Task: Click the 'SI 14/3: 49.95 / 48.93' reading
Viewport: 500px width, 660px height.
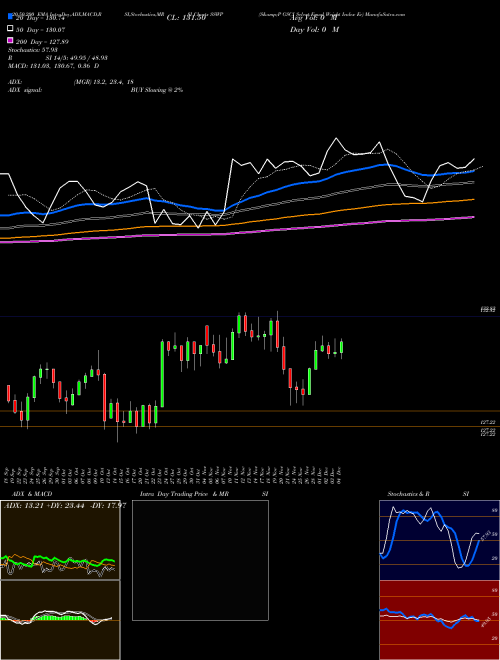Action: [77, 58]
